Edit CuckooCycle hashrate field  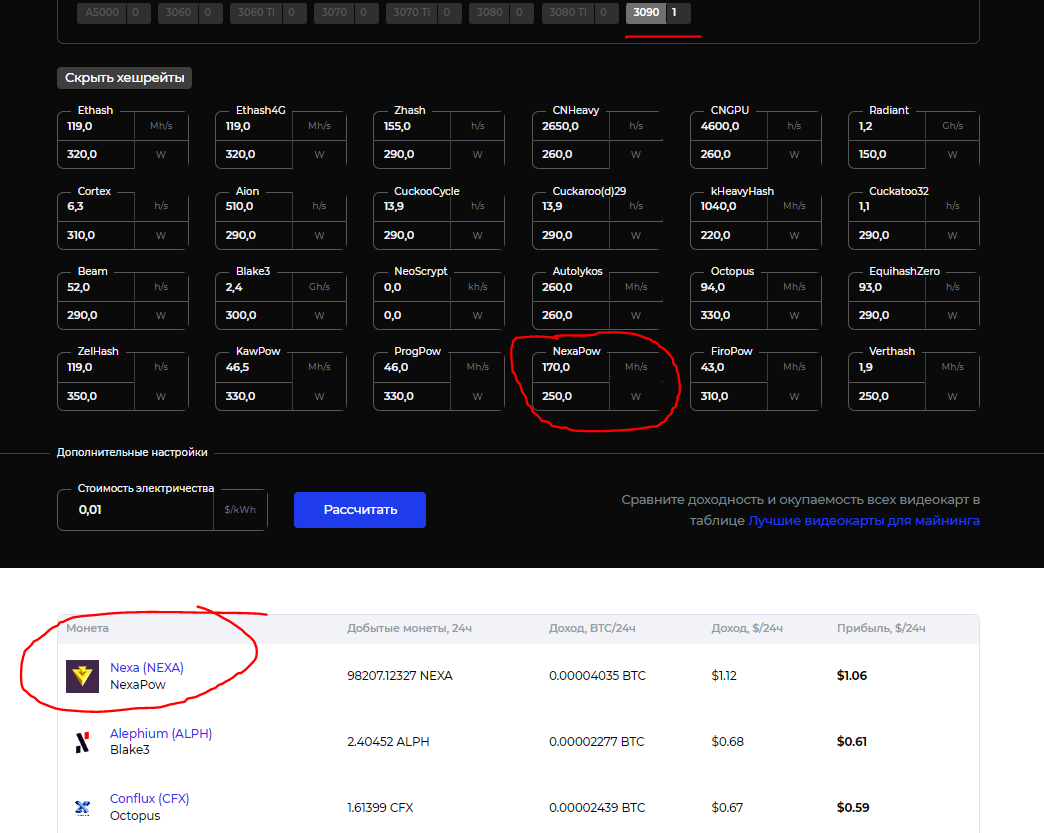(x=412, y=206)
